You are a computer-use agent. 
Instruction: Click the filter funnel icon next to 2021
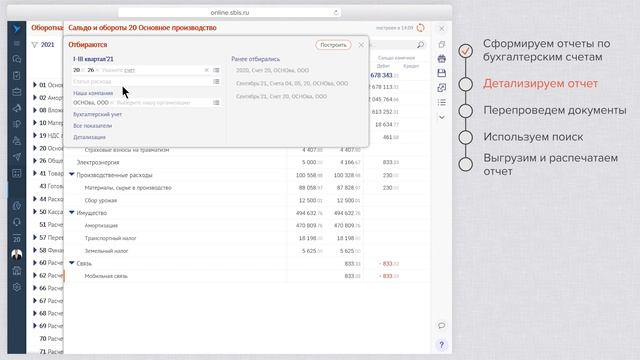coord(35,44)
